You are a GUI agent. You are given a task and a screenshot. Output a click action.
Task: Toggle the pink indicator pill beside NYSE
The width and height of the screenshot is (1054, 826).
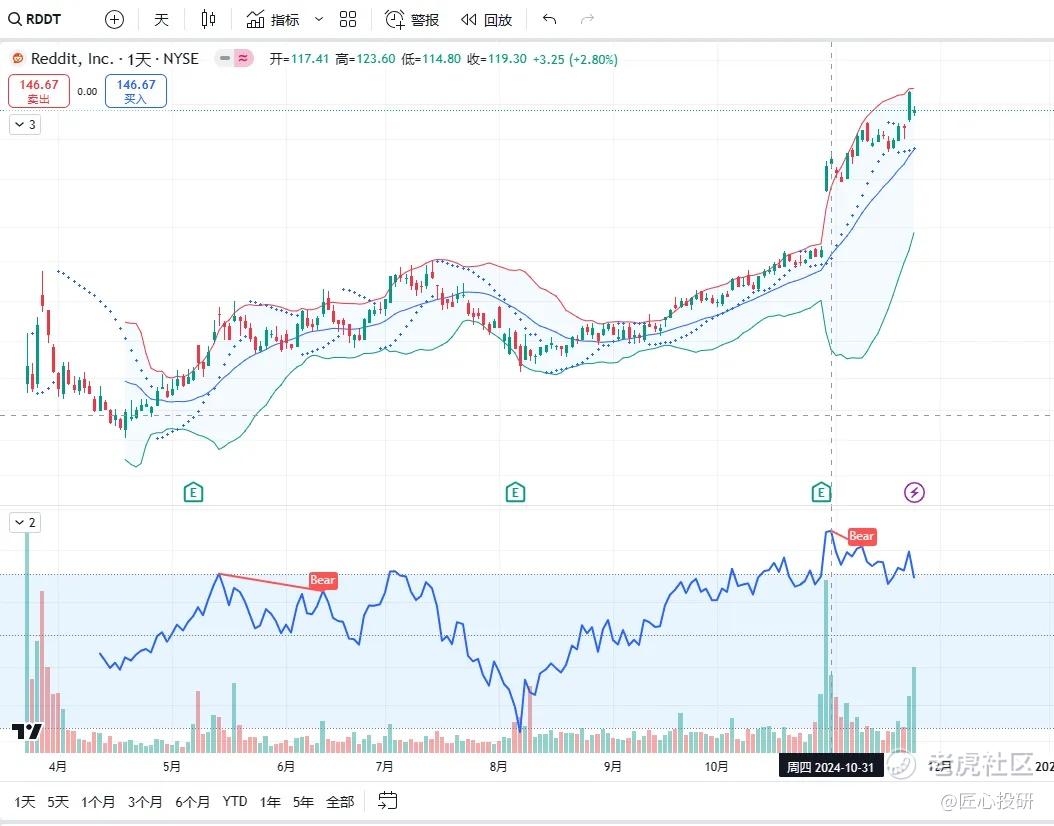point(243,58)
